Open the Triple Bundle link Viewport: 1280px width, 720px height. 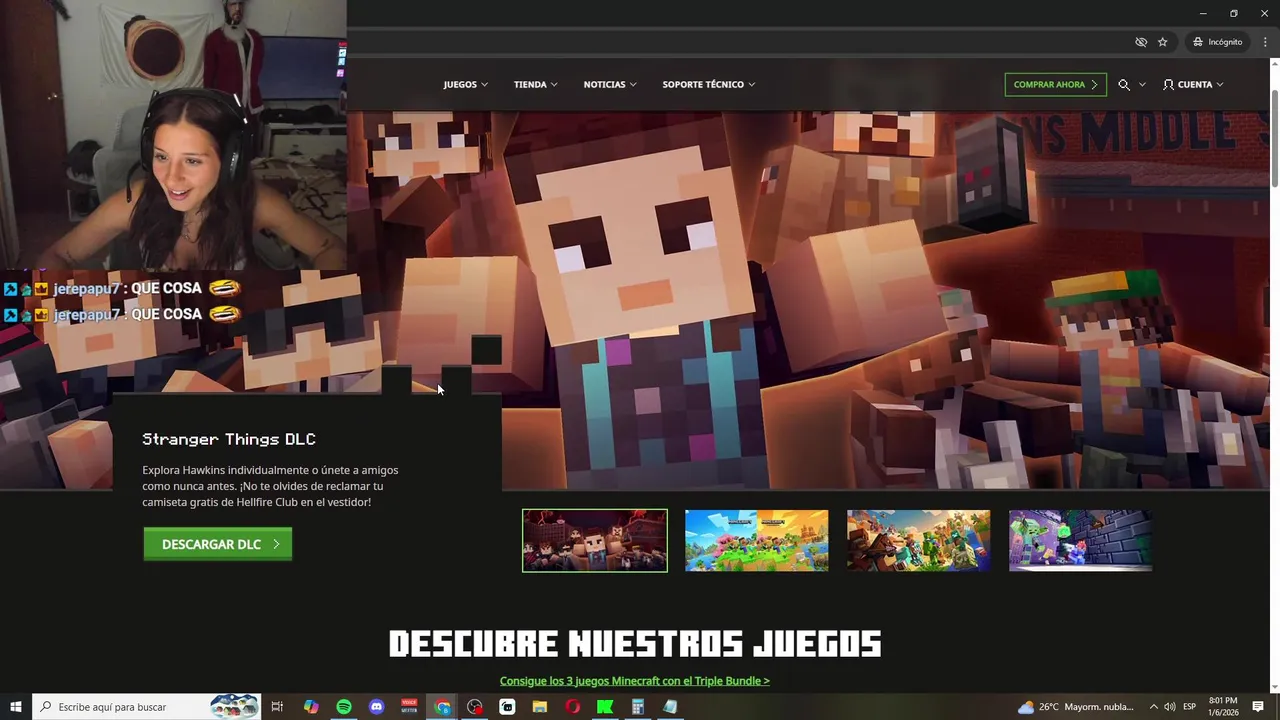[x=635, y=681]
